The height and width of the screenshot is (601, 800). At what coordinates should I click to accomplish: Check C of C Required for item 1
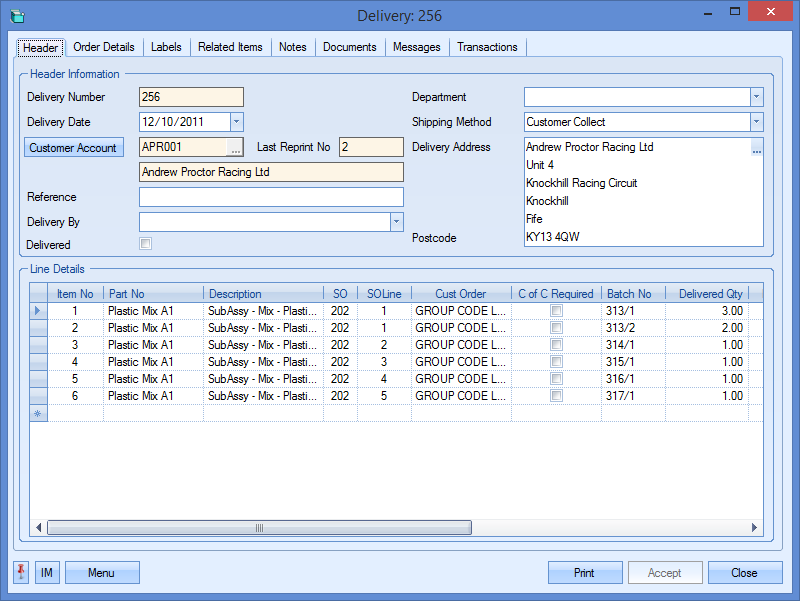pyautogui.click(x=556, y=311)
